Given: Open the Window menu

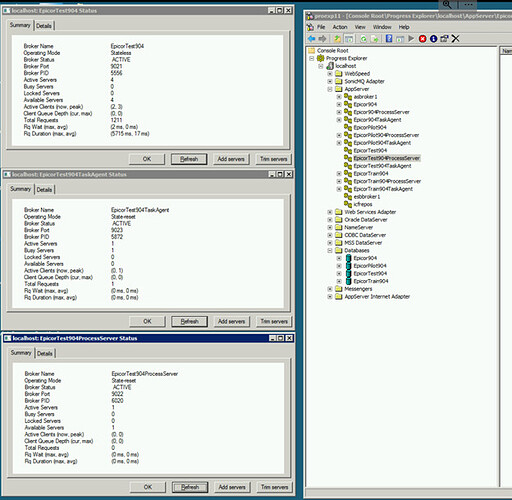Looking at the screenshot, I should tap(382, 27).
